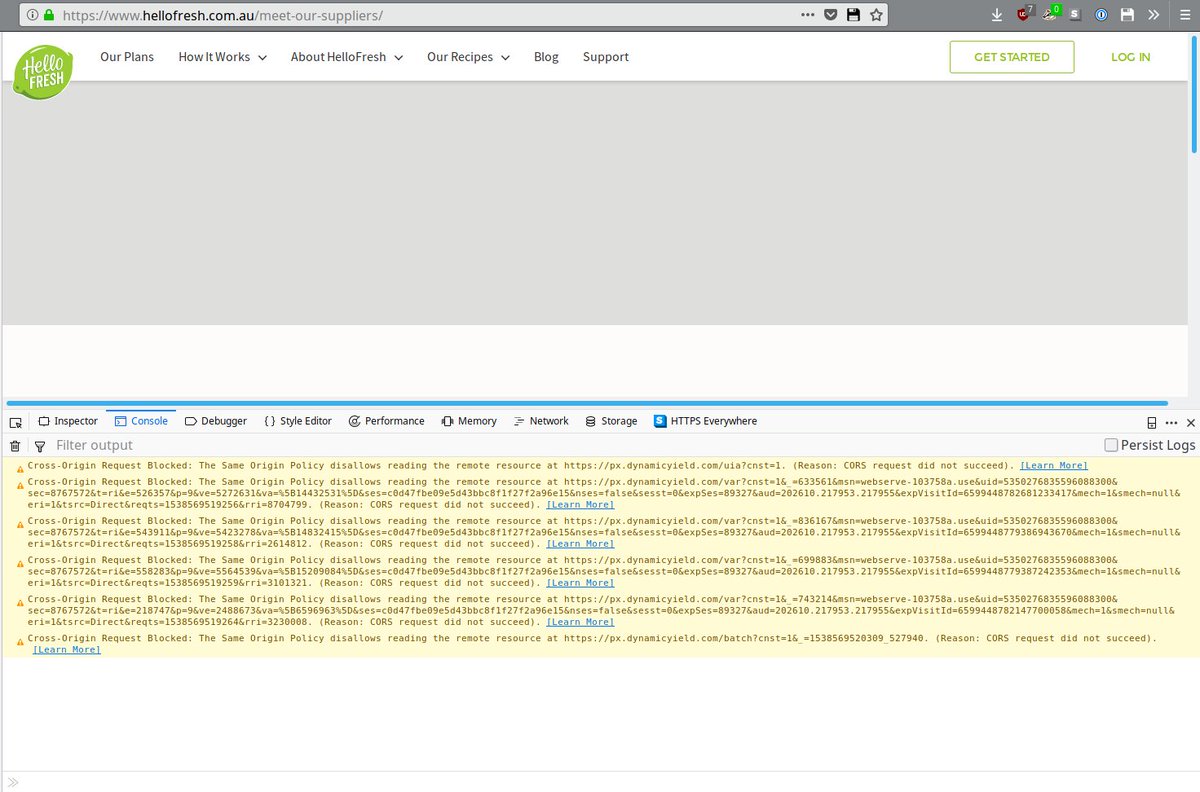Click the console input prompt chevrons
1200x792 pixels.
point(12,782)
